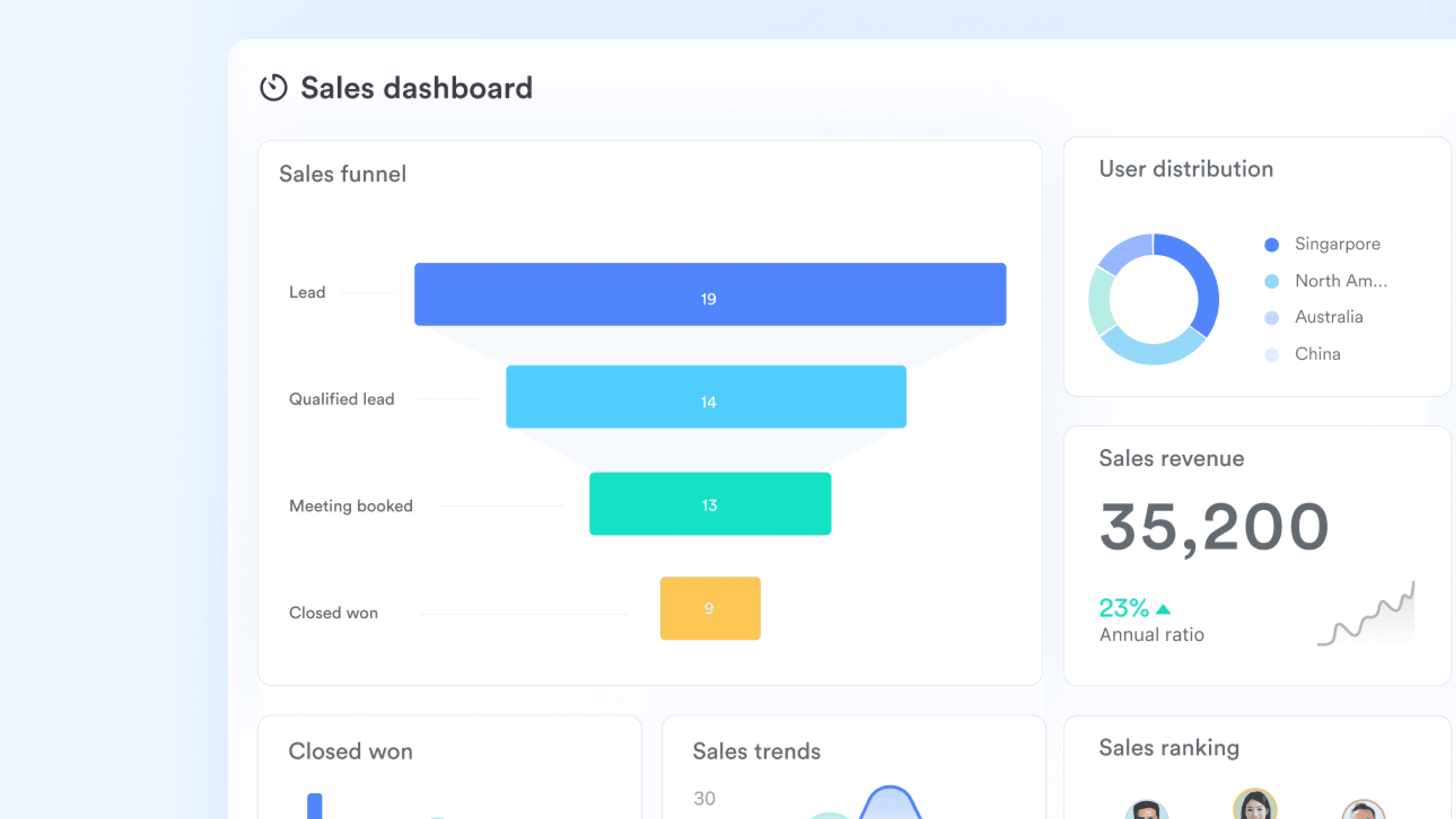1456x819 pixels.
Task: Click the Closed won funnel stage label
Action: (334, 613)
